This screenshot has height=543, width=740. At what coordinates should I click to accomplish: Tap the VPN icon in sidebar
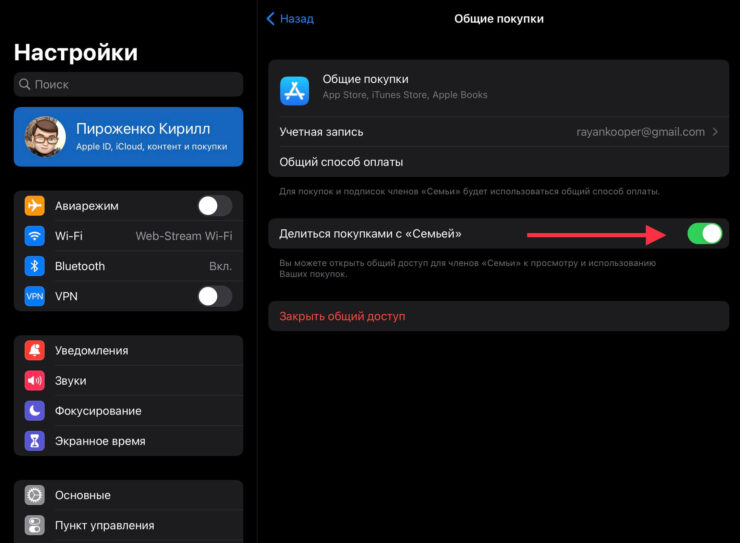click(x=36, y=296)
